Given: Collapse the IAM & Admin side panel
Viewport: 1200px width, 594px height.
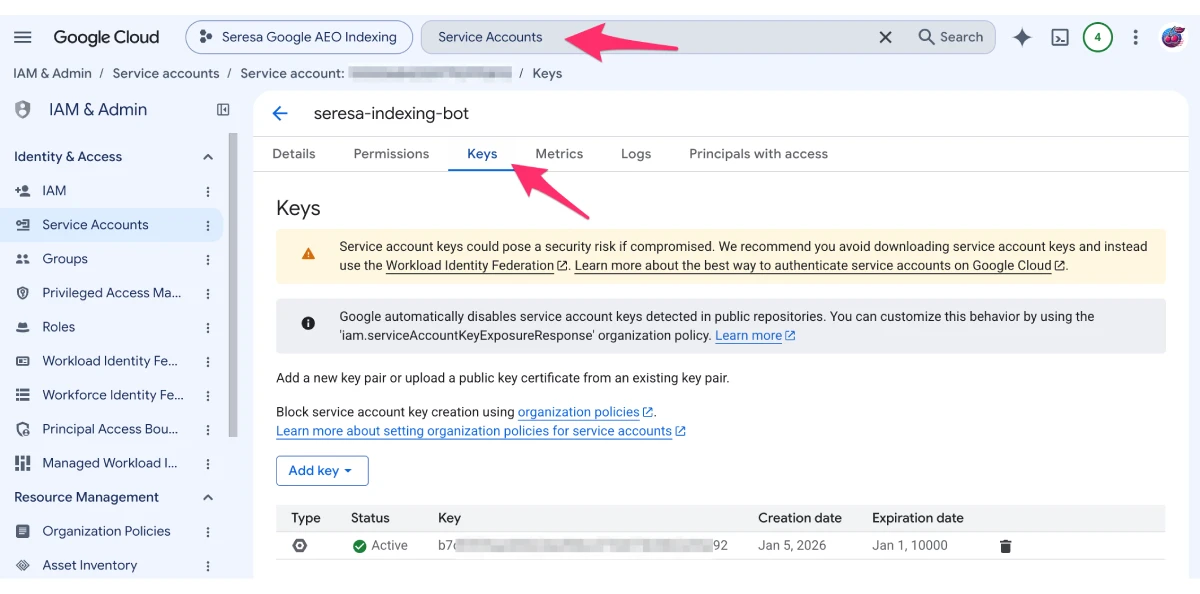Looking at the screenshot, I should [x=223, y=110].
